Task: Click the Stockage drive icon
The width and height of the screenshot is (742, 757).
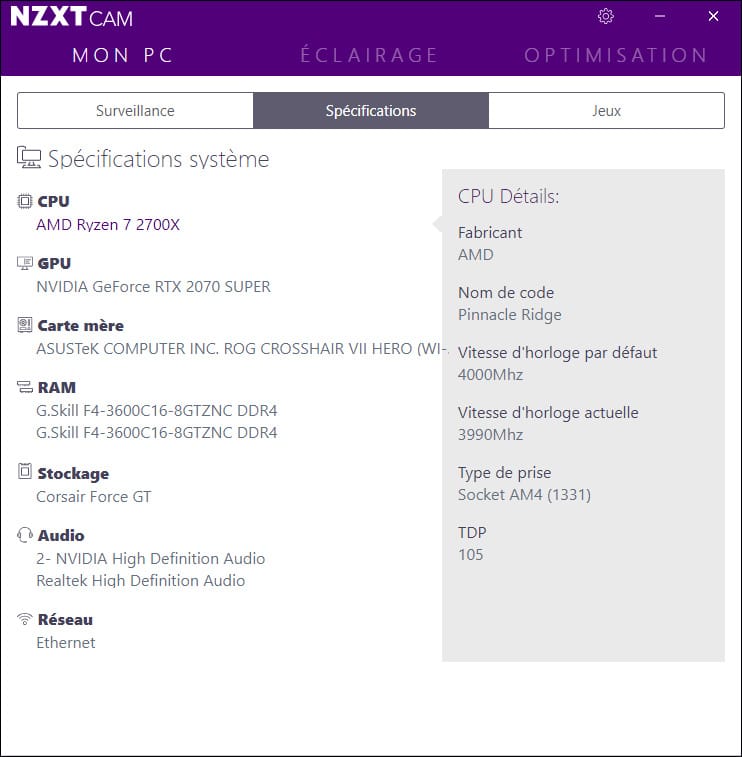Action: (25, 473)
